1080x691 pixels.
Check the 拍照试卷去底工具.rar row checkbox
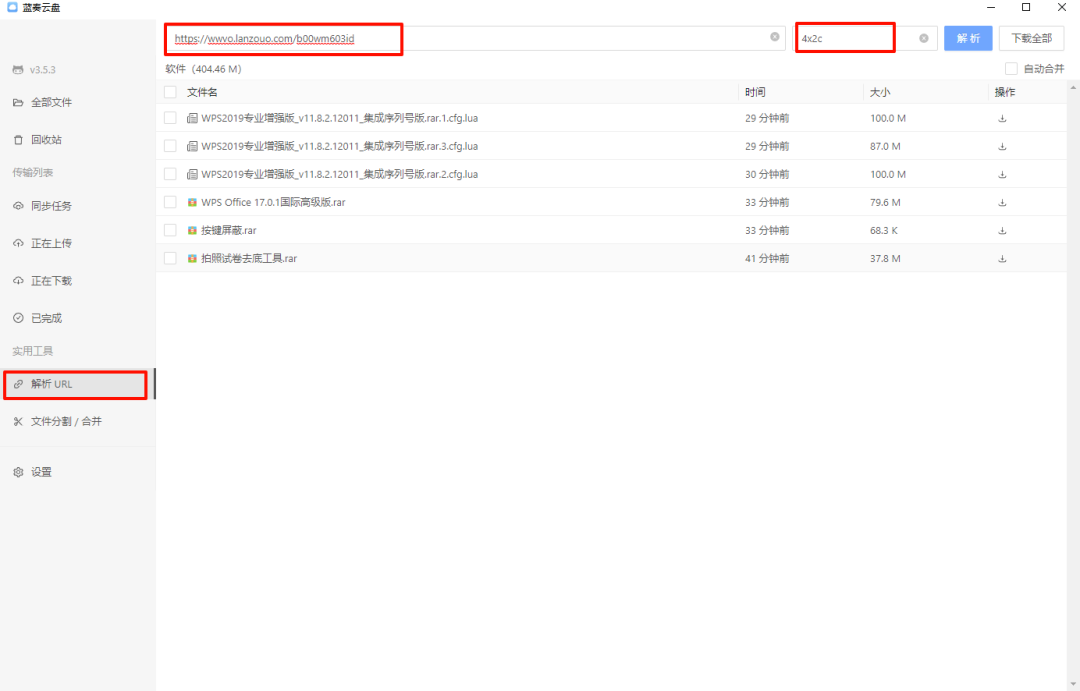click(170, 258)
